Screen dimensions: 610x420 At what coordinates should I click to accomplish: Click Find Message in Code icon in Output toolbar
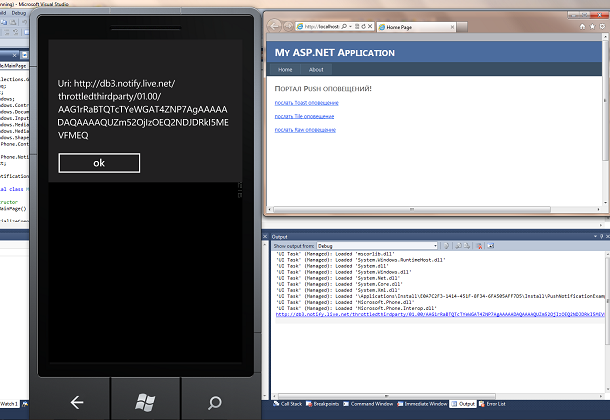click(446, 246)
